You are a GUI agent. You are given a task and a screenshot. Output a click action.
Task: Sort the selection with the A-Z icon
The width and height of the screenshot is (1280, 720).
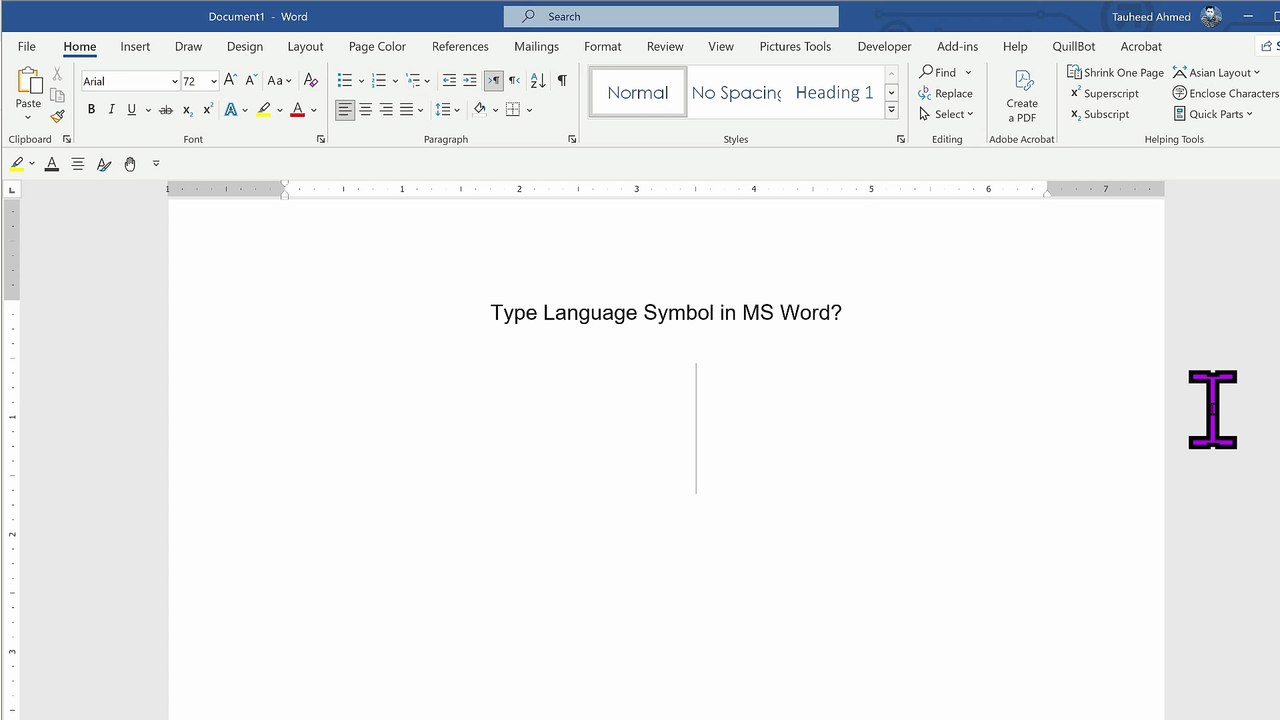(x=537, y=80)
